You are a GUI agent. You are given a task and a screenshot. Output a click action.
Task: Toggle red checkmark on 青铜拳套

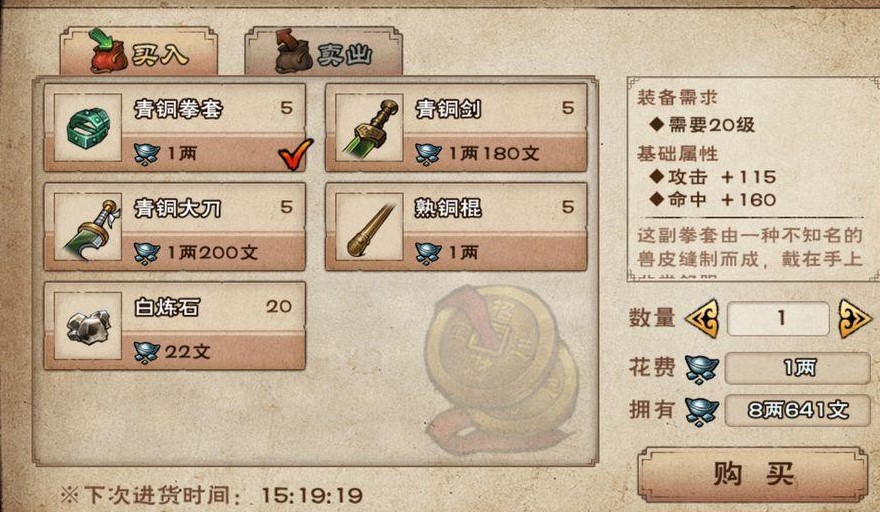click(x=296, y=154)
